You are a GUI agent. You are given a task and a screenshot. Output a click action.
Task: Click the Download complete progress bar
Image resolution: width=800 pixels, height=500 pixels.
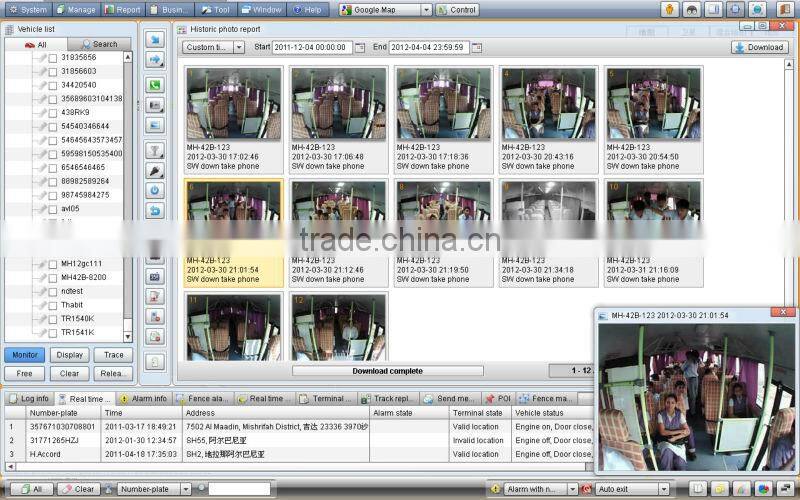(388, 371)
